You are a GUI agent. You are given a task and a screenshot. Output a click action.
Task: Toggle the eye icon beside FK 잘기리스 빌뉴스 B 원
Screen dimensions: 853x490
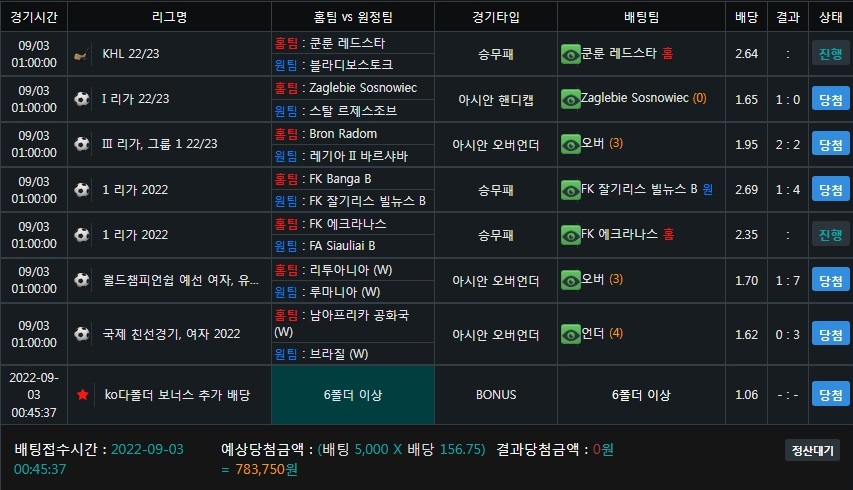pos(571,190)
